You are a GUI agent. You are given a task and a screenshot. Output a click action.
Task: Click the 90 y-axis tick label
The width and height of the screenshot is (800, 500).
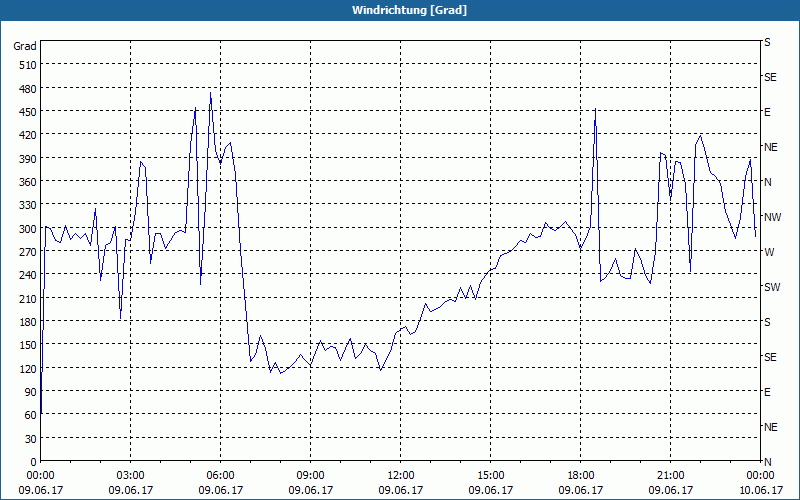(x=31, y=392)
